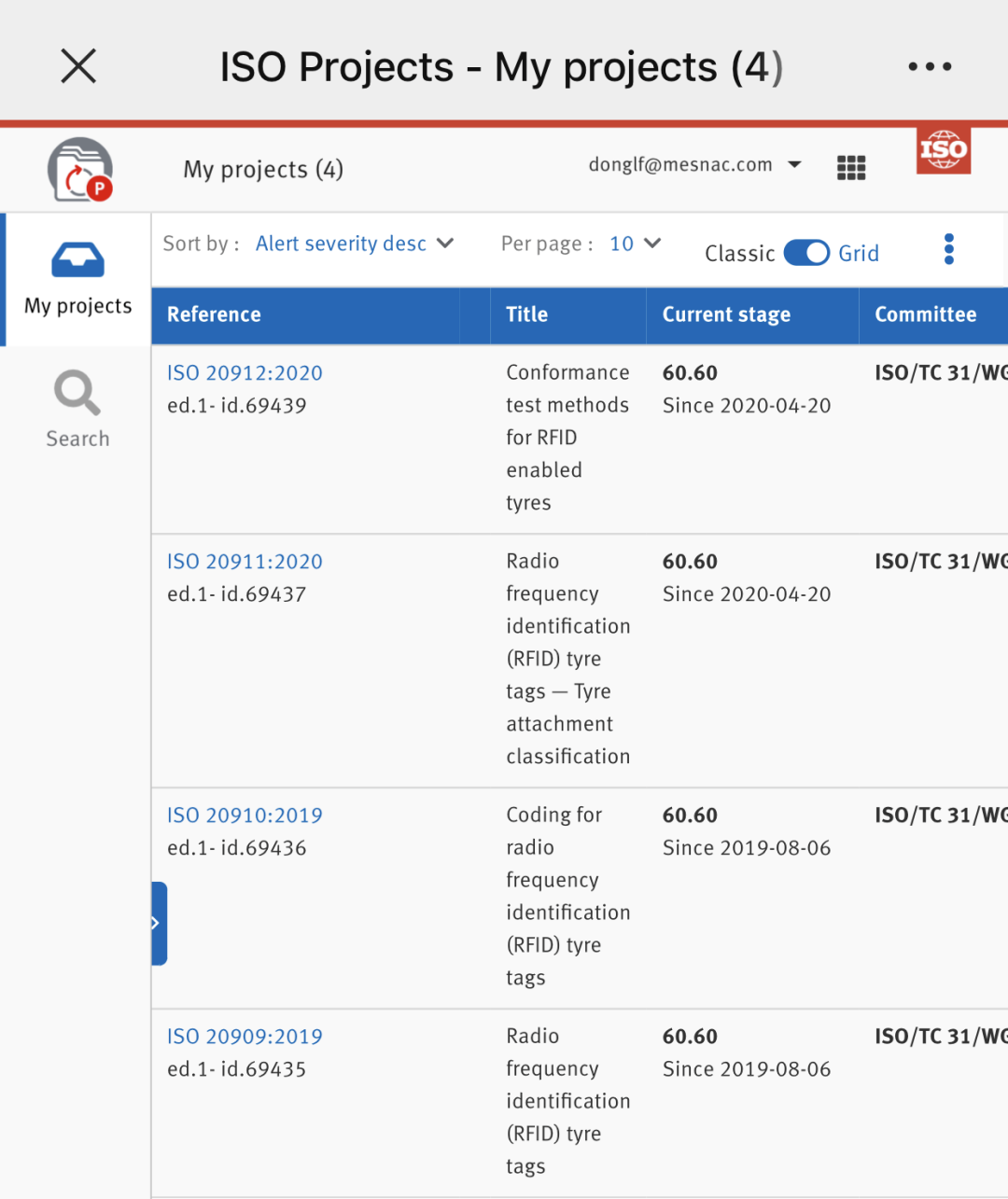Open the blue vertical dots options menu
The width and height of the screenshot is (1008, 1199).
coord(948,249)
